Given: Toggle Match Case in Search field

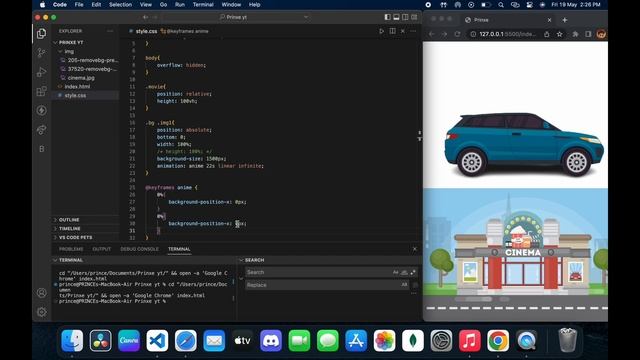Looking at the screenshot, I should (396, 272).
